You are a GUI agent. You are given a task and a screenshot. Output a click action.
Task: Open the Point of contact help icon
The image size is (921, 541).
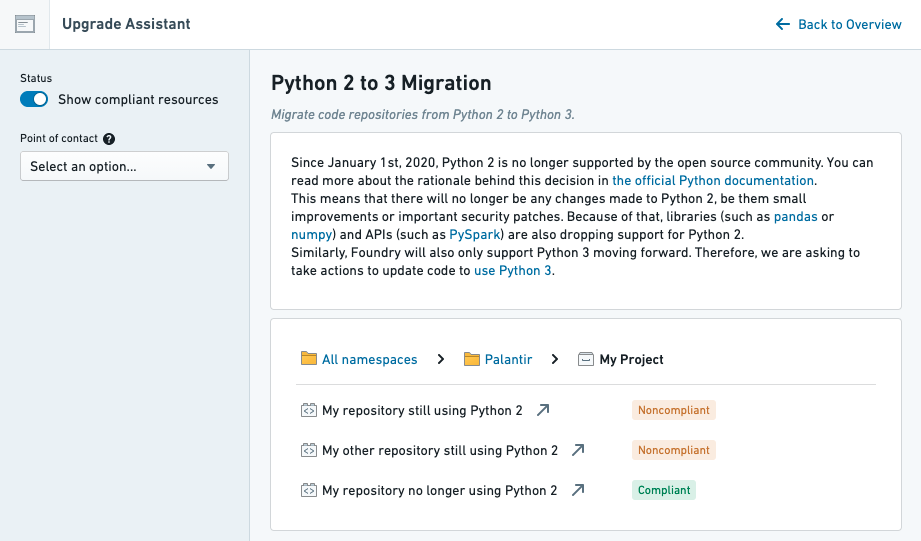point(109,139)
